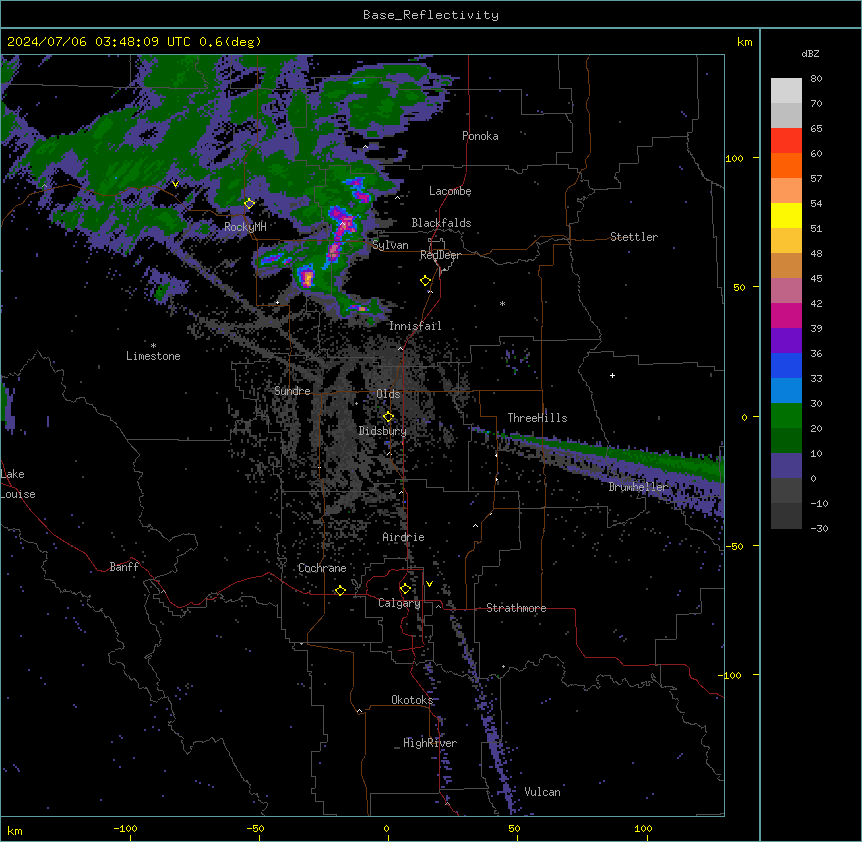Select the yellow diamond marker between Olds and Didsbury
Screen dimensions: 862x842
click(x=388, y=417)
